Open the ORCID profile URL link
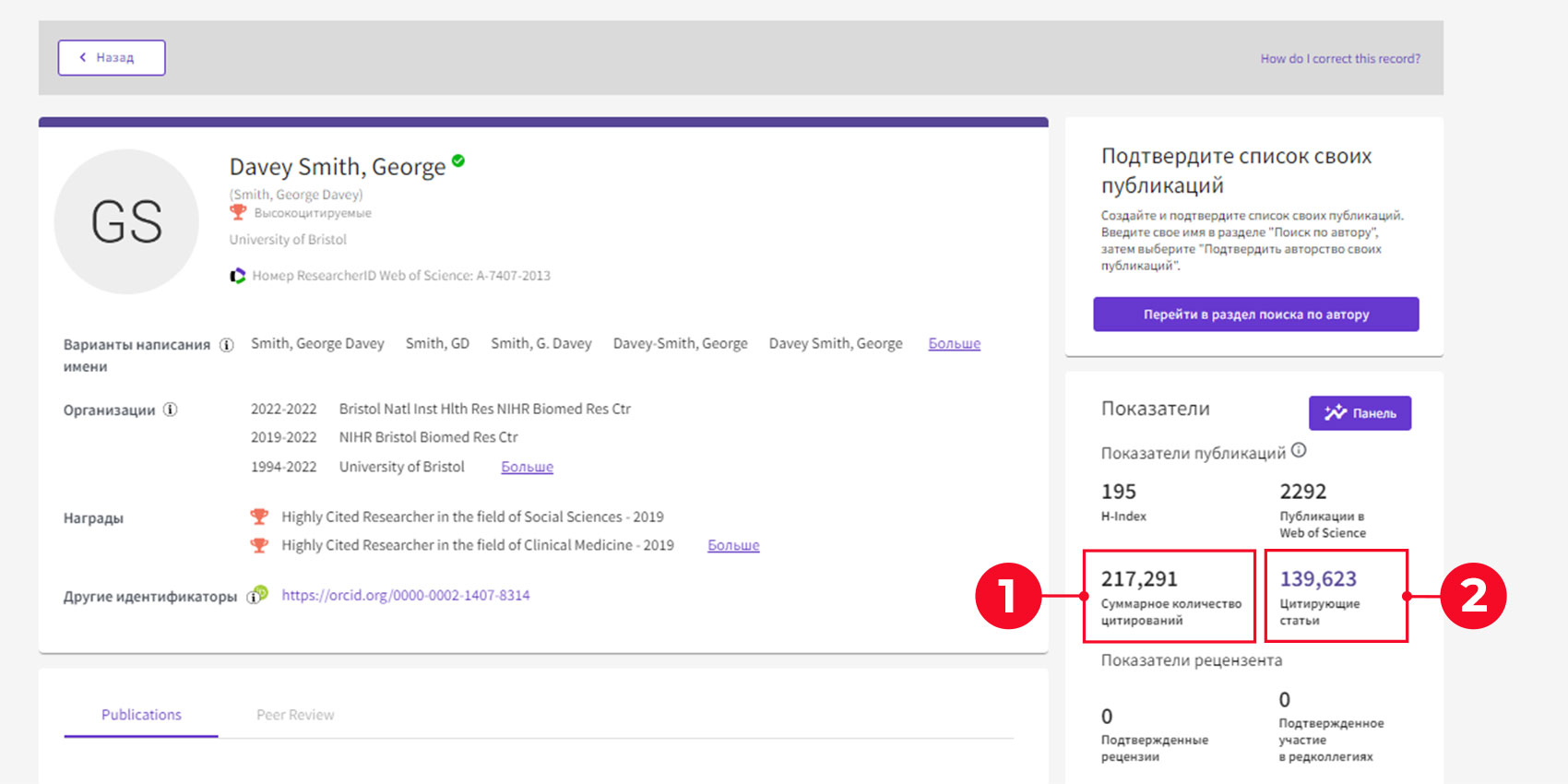1568x784 pixels. click(x=406, y=595)
